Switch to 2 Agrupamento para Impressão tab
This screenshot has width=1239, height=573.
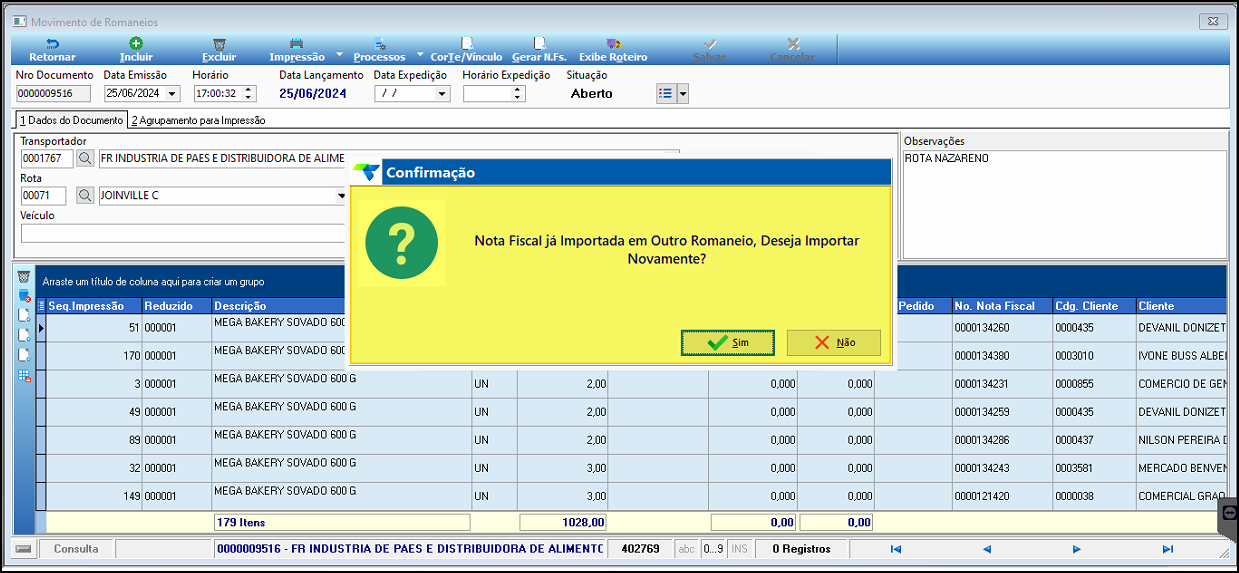click(199, 120)
